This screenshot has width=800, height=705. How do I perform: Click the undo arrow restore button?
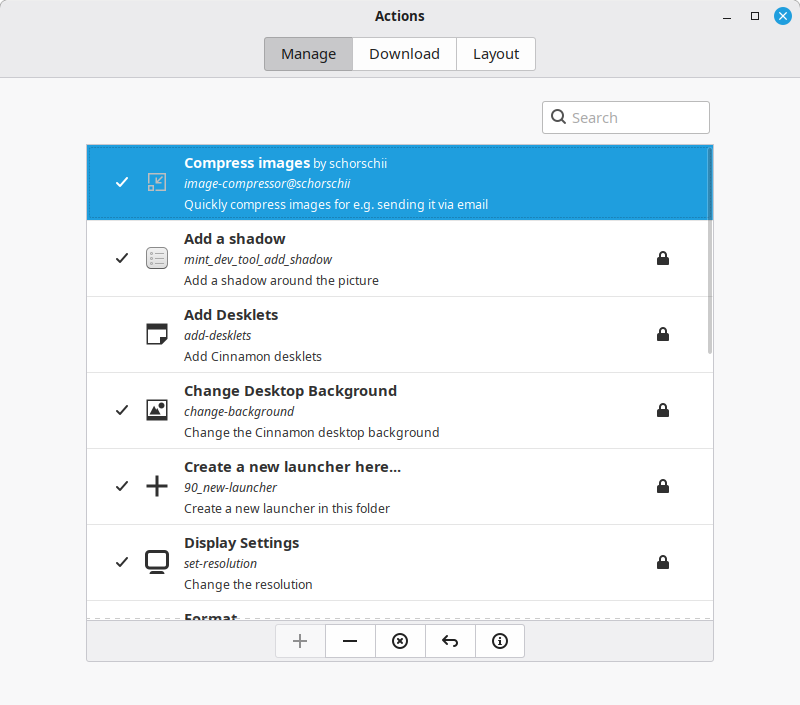tap(450, 641)
